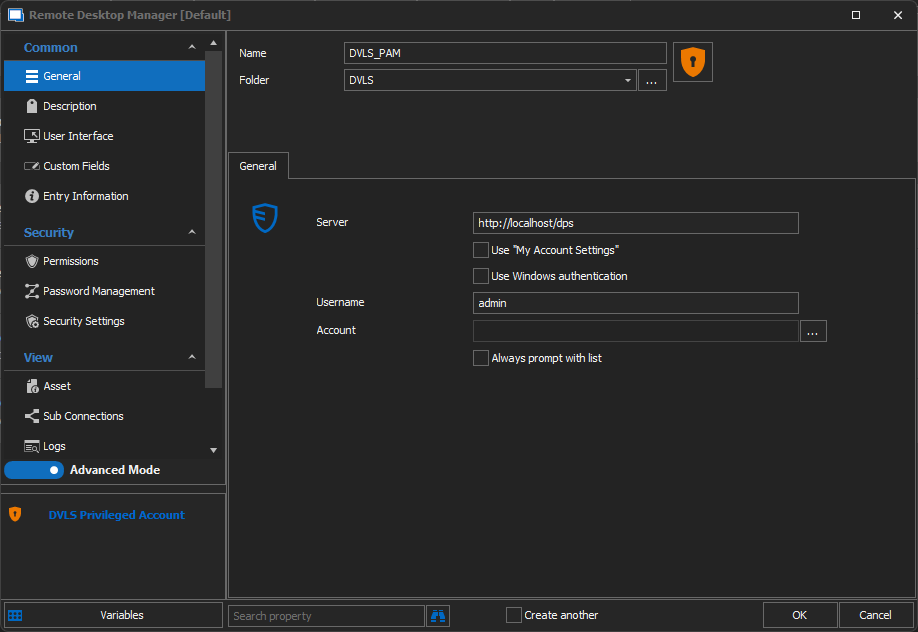
Task: Select the General tab
Action: tap(258, 166)
